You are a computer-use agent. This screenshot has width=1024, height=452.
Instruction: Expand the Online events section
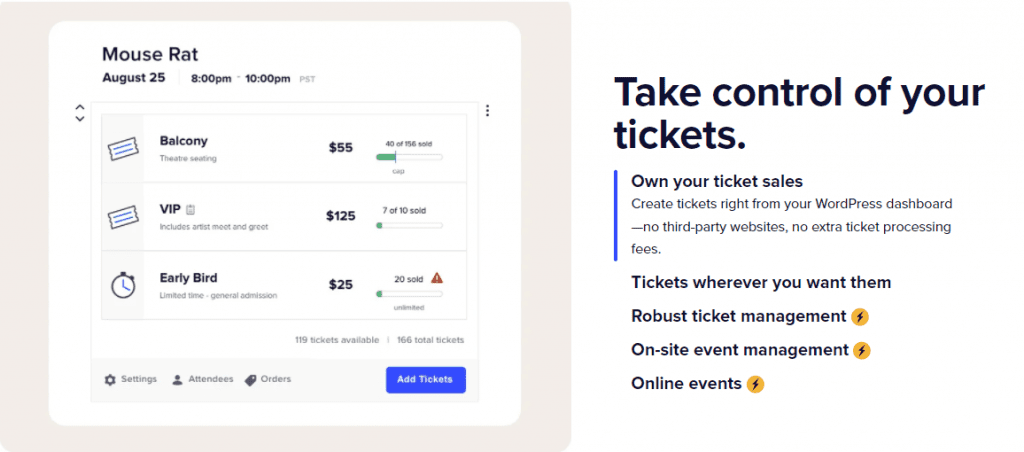pos(686,383)
